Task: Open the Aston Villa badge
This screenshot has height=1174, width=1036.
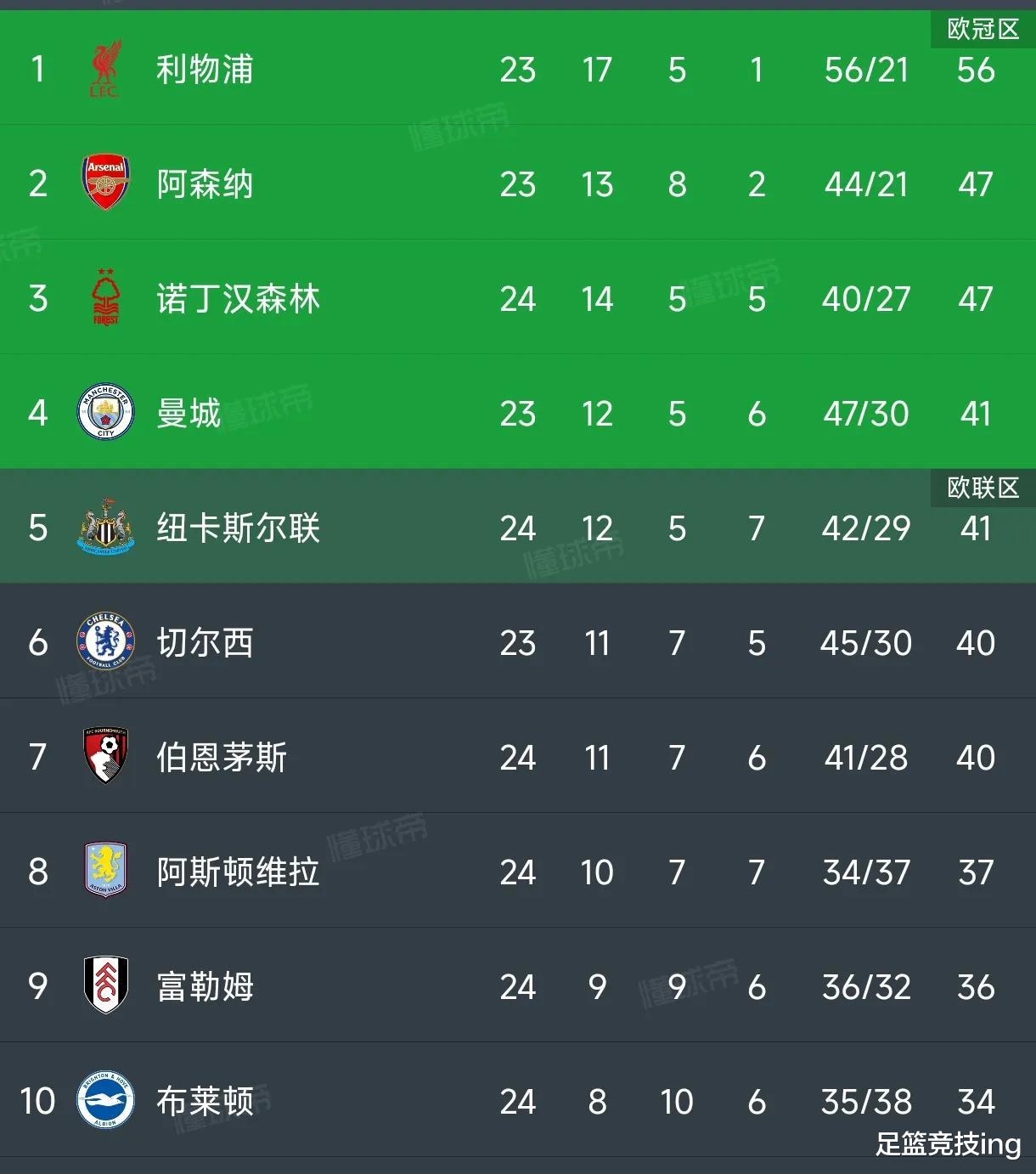Action: point(105,871)
